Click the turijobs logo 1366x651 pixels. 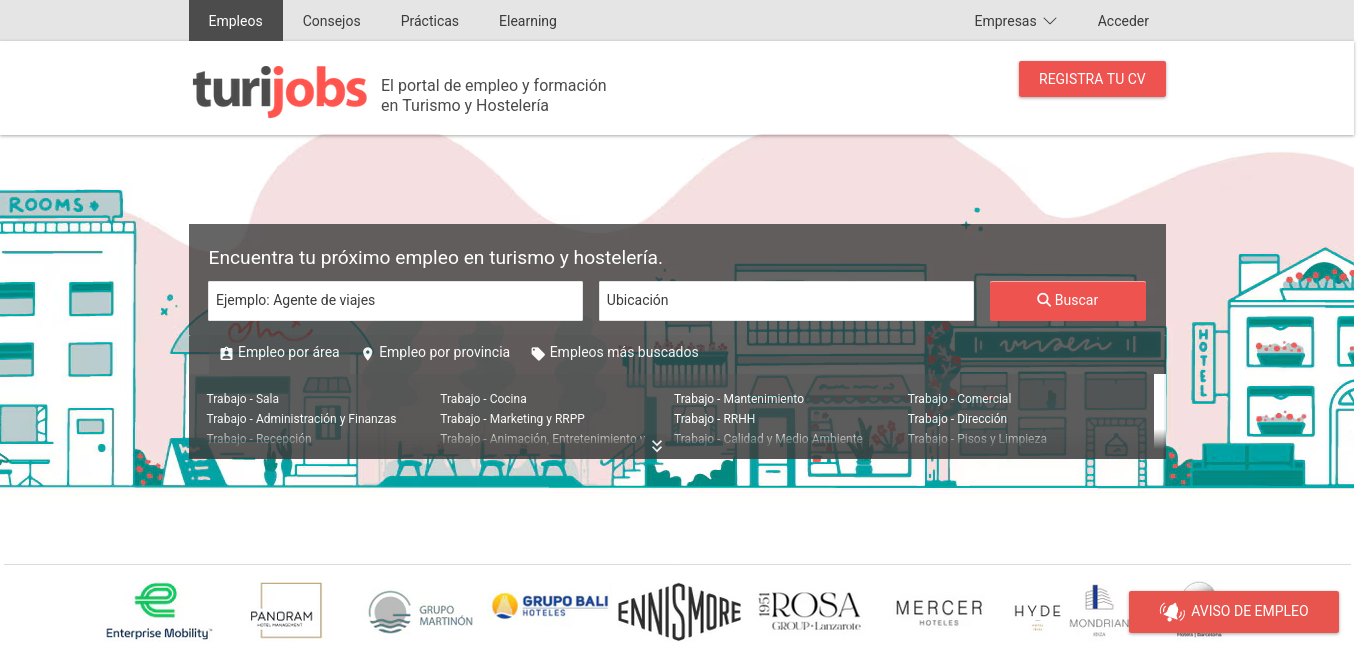[279, 90]
